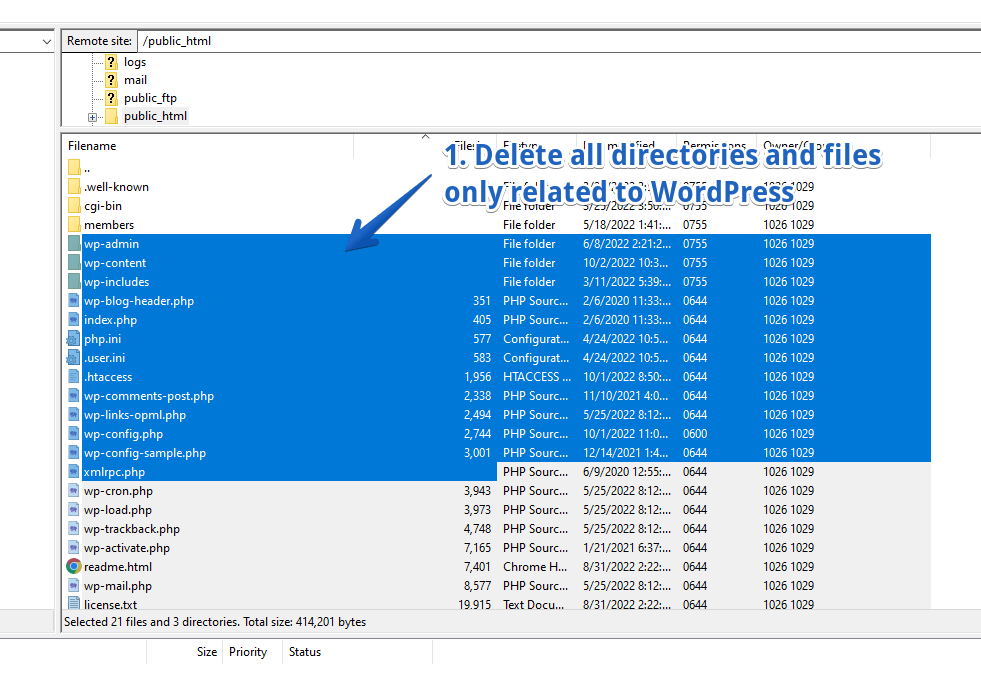The height and width of the screenshot is (700, 981).
Task: Click the mail folder question-mark icon
Action: point(111,80)
